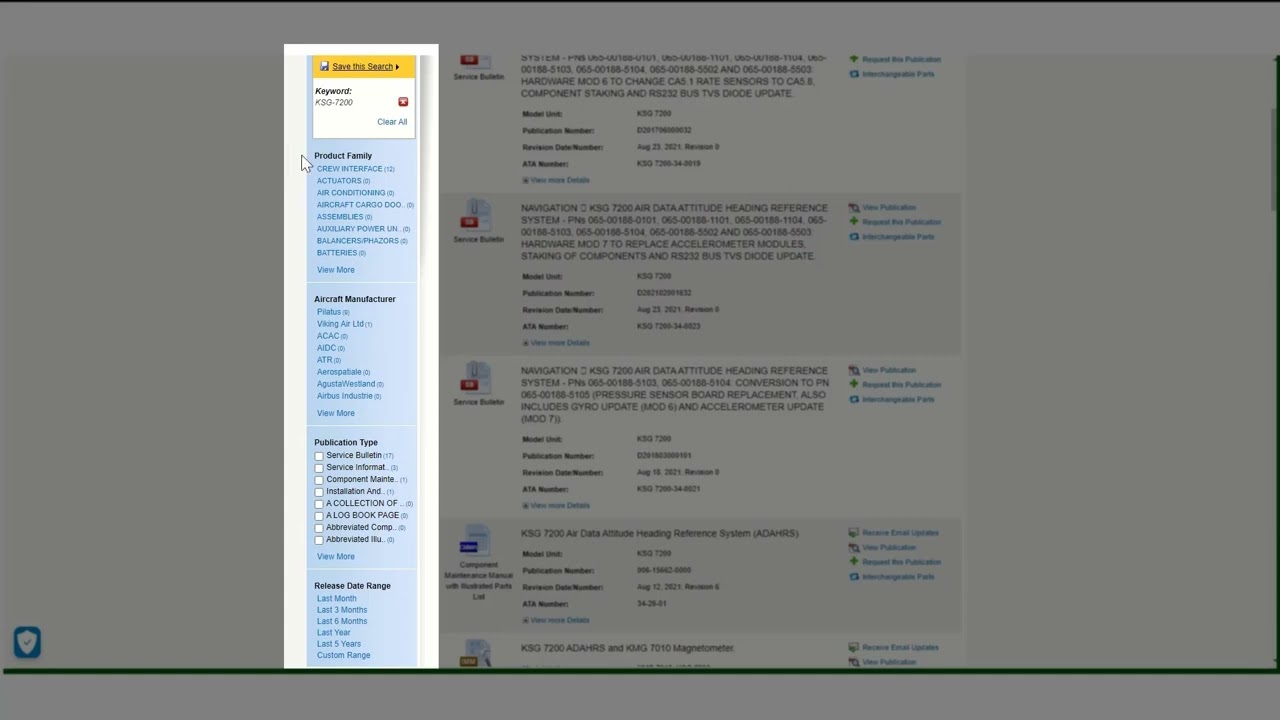Select ACTUATORS product family

coord(339,181)
